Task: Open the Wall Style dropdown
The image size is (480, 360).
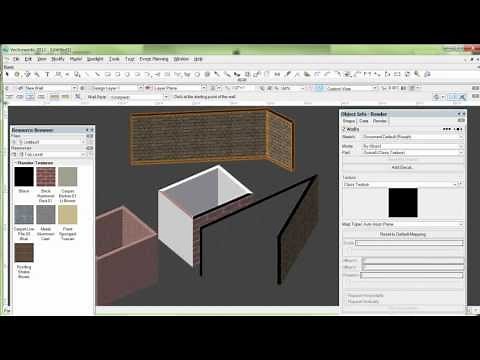Action: click(x=139, y=97)
